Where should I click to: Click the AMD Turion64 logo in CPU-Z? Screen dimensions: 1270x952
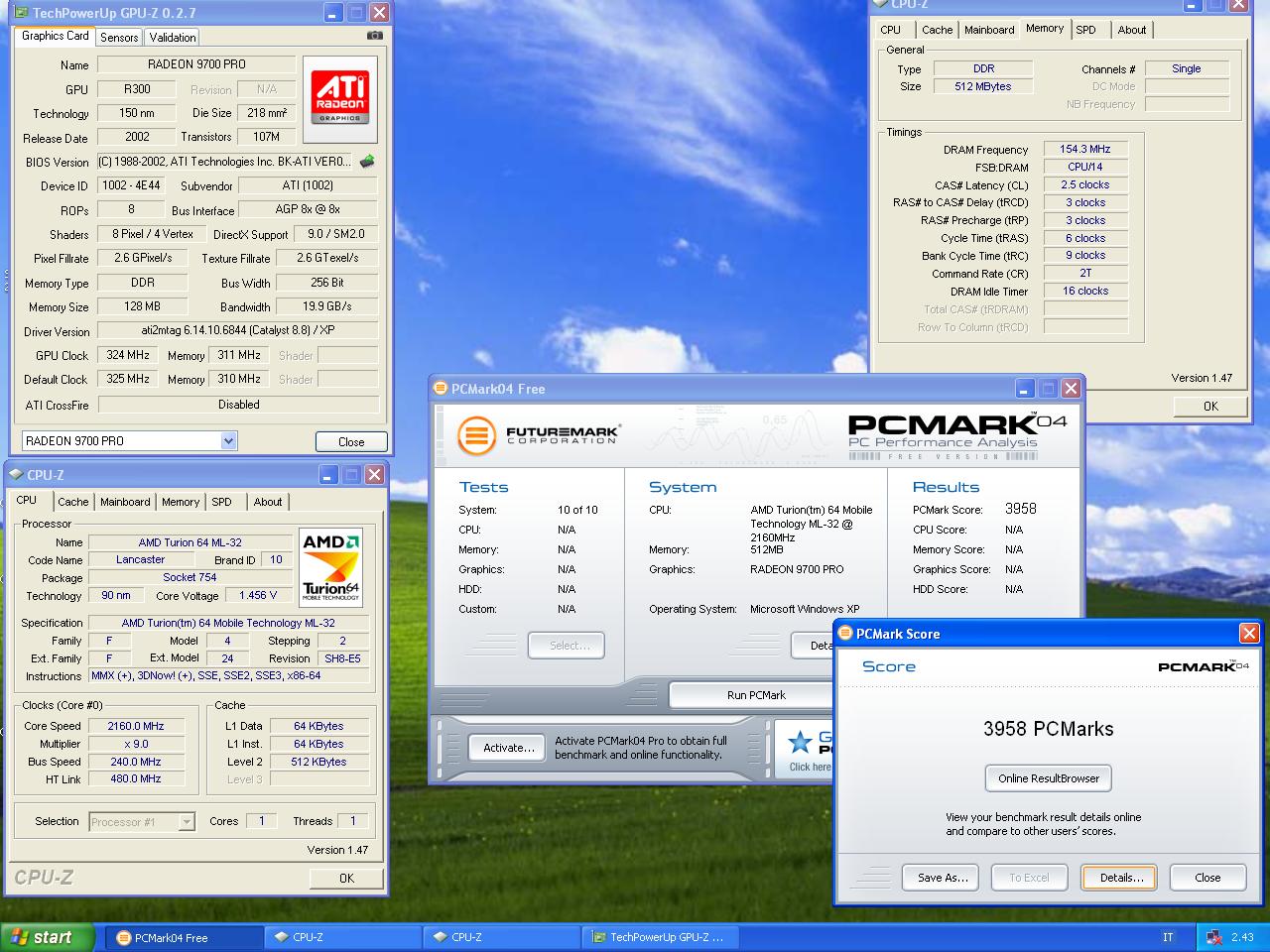coord(330,567)
